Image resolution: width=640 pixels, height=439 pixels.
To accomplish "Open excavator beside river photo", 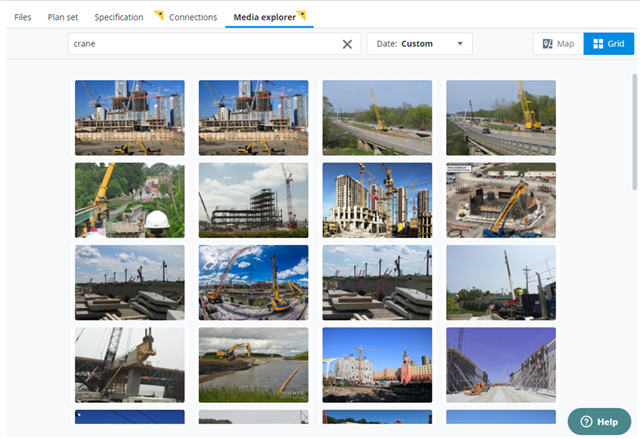I will (x=253, y=365).
